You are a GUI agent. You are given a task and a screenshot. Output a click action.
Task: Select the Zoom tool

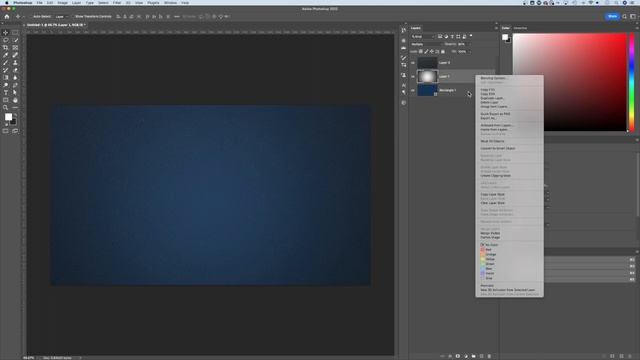tap(6, 107)
